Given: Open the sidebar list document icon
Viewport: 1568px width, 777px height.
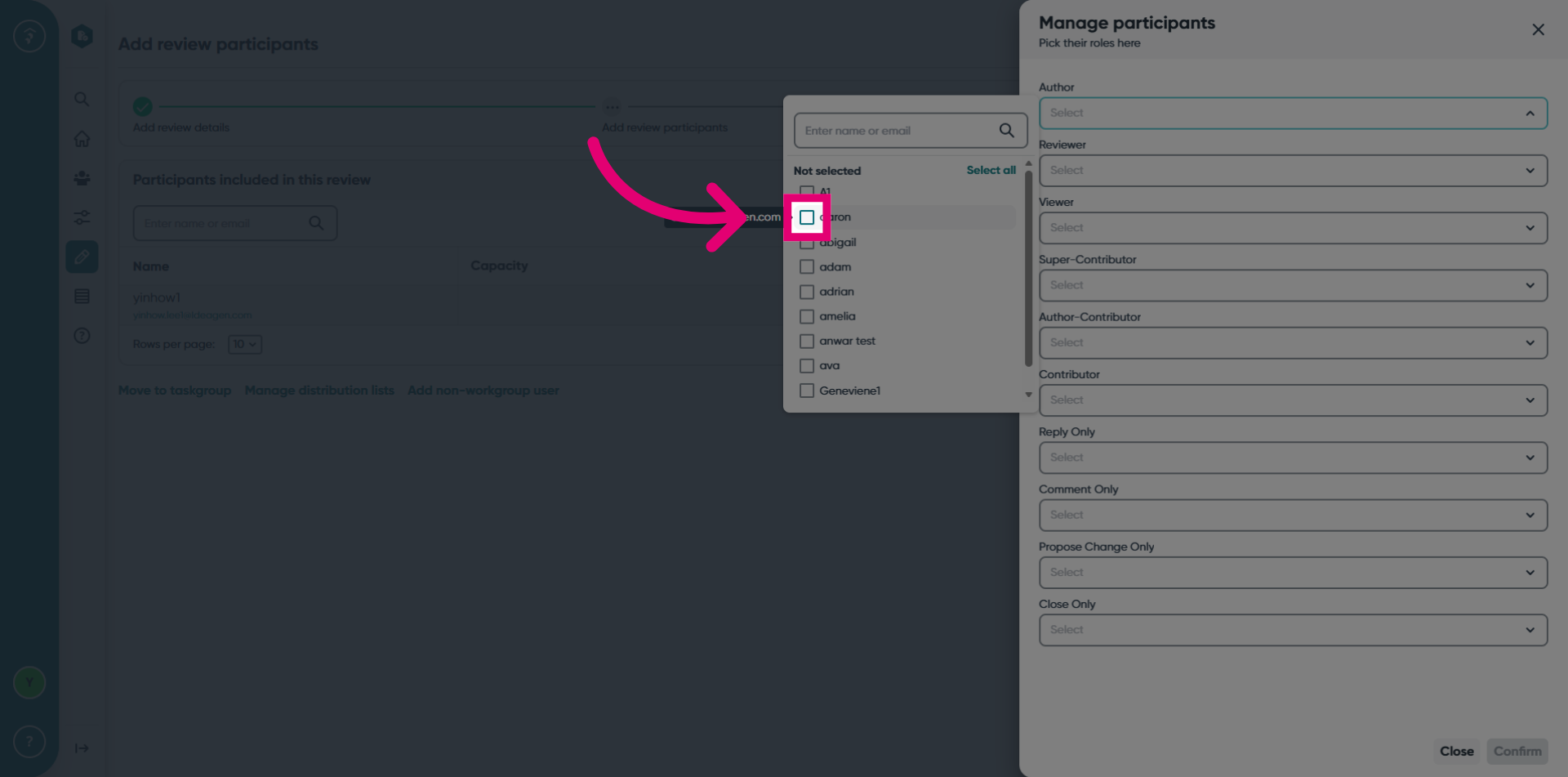Looking at the screenshot, I should click(x=82, y=297).
